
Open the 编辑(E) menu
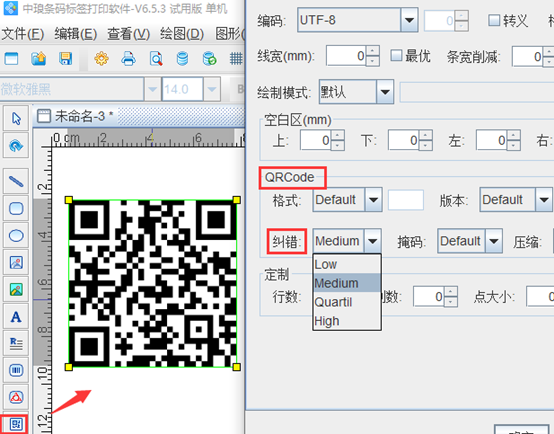(76, 34)
